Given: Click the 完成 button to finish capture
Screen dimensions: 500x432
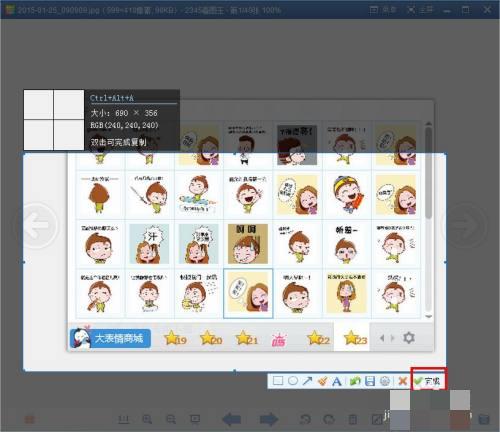Looking at the screenshot, I should [428, 380].
